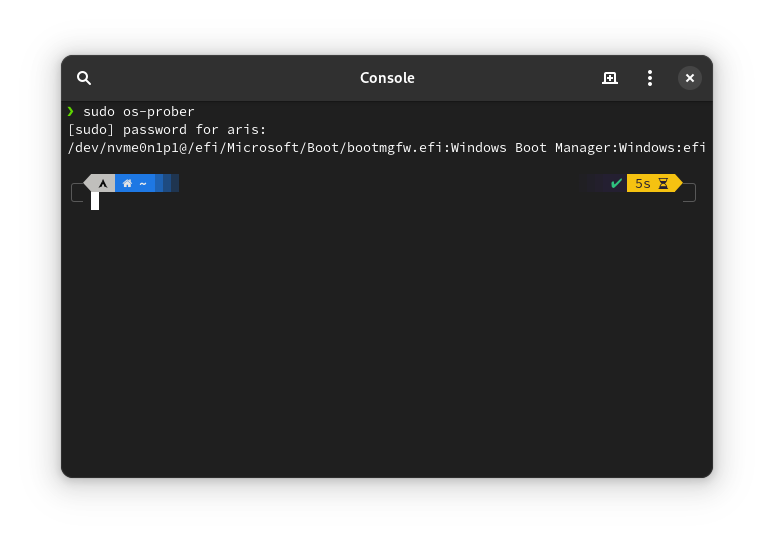The width and height of the screenshot is (774, 545).
Task: Click the Arch Linux logo in prompt
Action: point(102,183)
